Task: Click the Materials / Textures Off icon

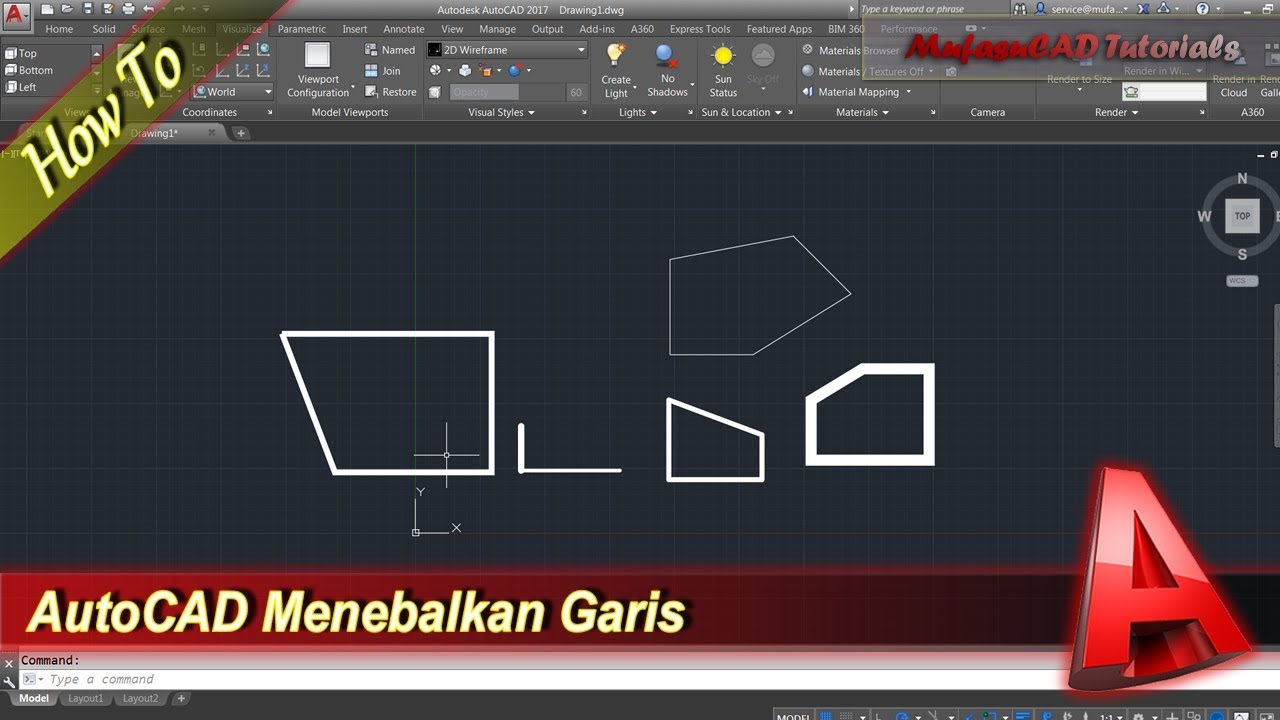Action: 808,71
